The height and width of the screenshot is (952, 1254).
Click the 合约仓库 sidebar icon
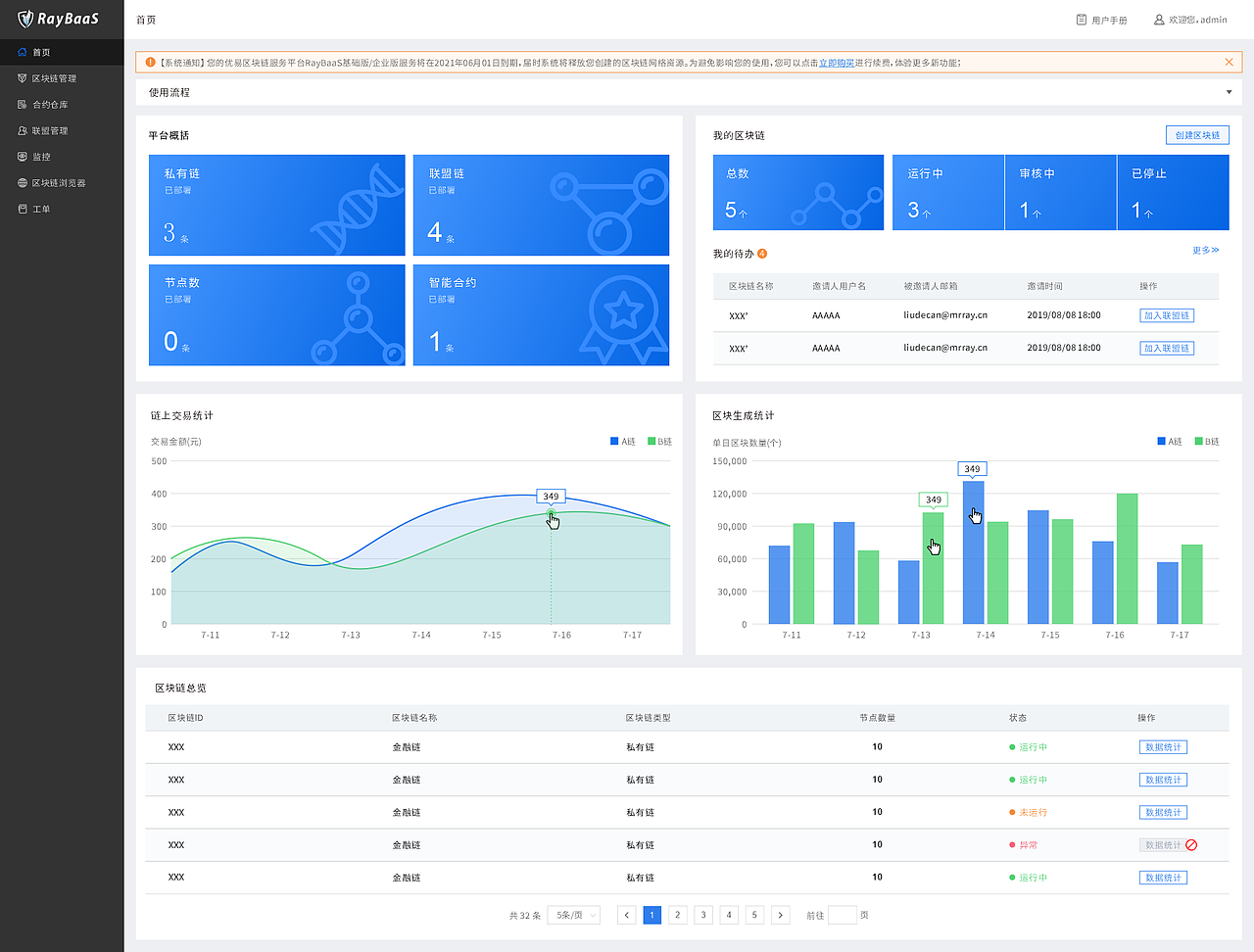click(x=23, y=105)
